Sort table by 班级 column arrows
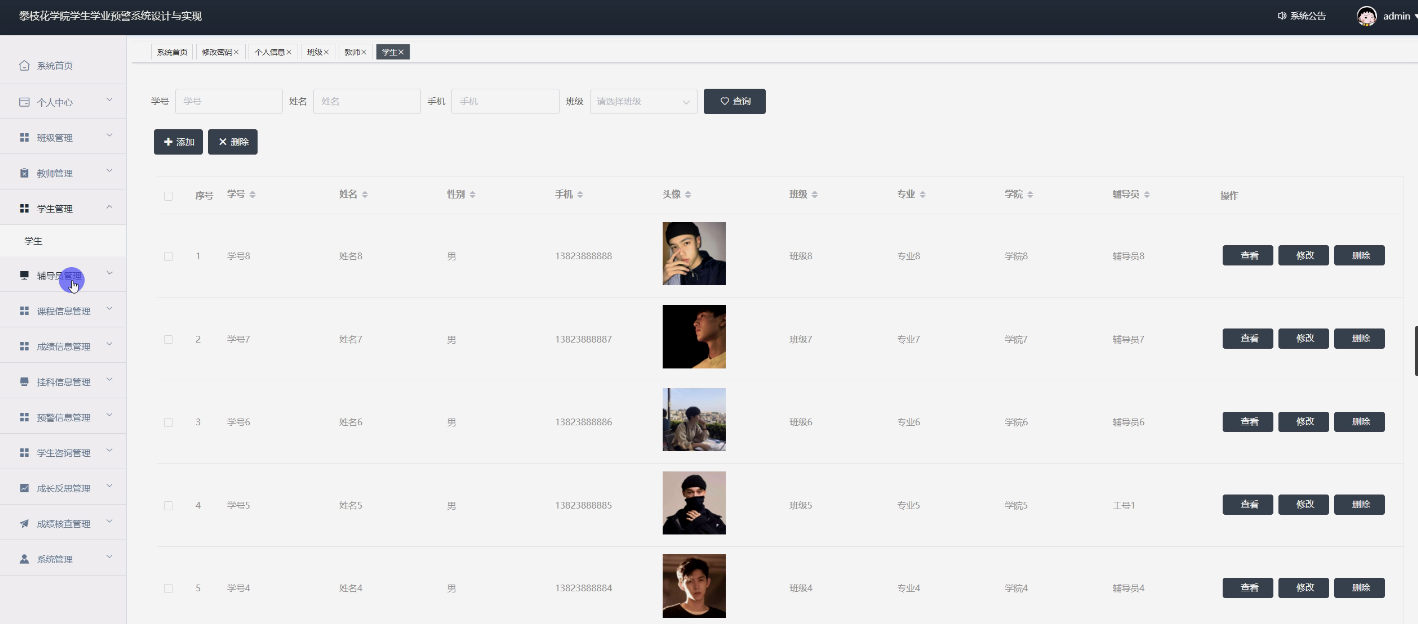Screen dimensions: 1418x624 pos(814,194)
